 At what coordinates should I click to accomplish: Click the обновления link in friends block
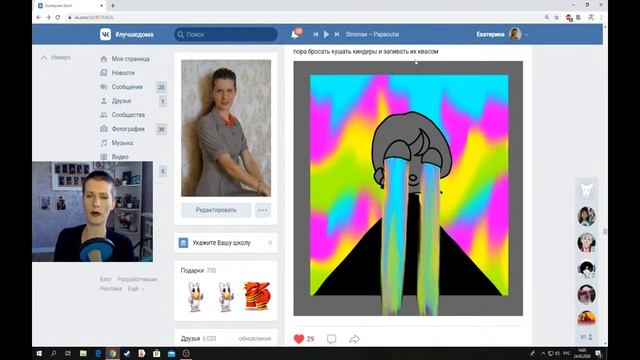coord(255,338)
